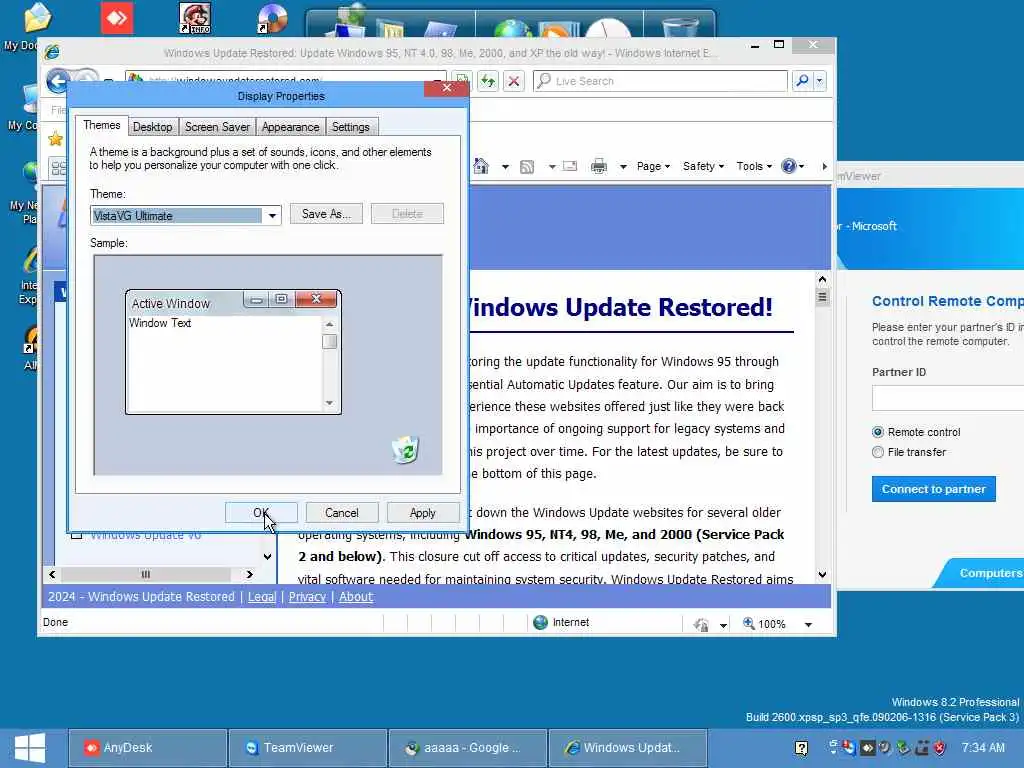Screen dimensions: 1024x768
Task: Click the Partner ID field in TeamViewer
Action: [948, 398]
